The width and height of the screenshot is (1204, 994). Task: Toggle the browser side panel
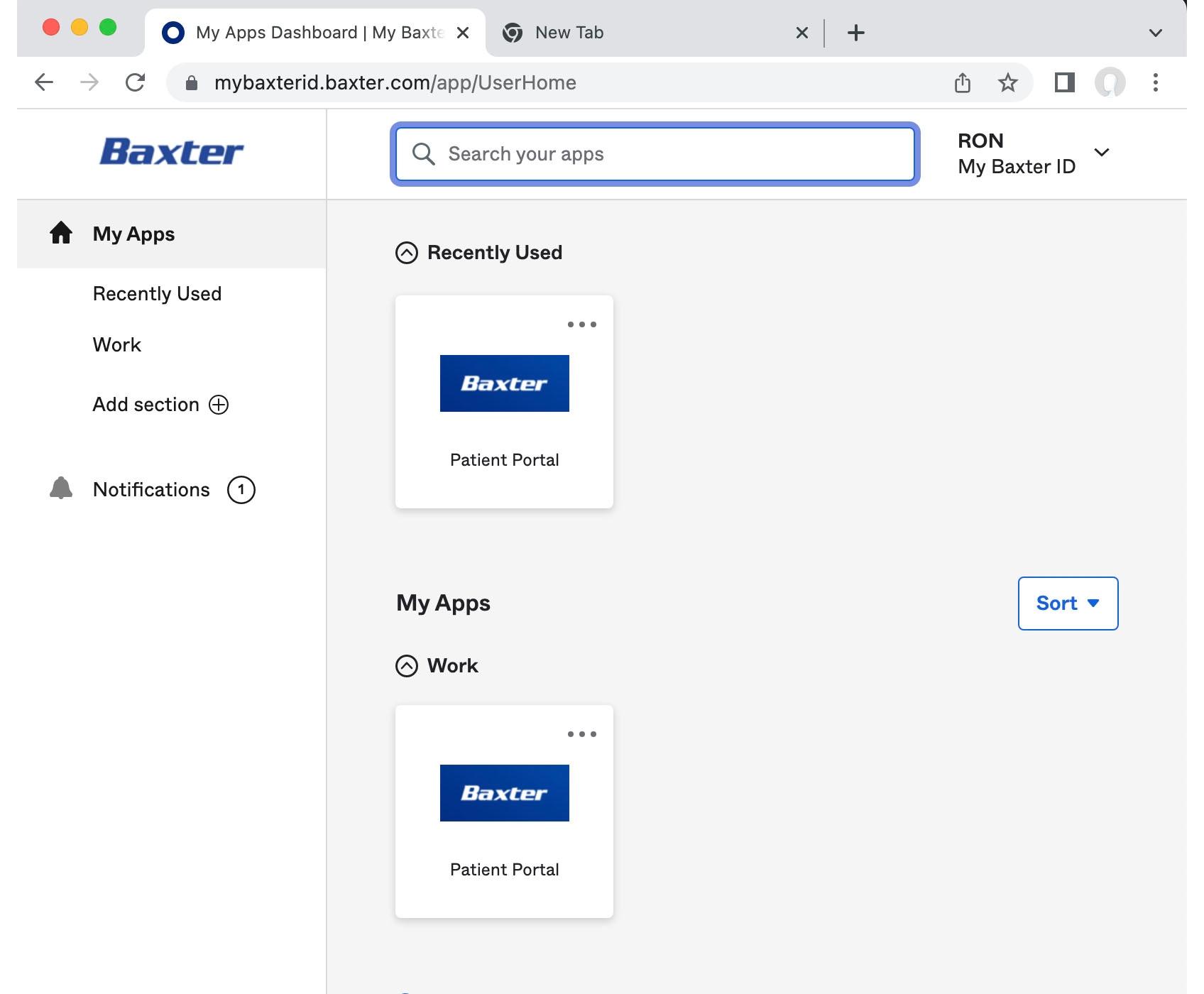point(1064,83)
